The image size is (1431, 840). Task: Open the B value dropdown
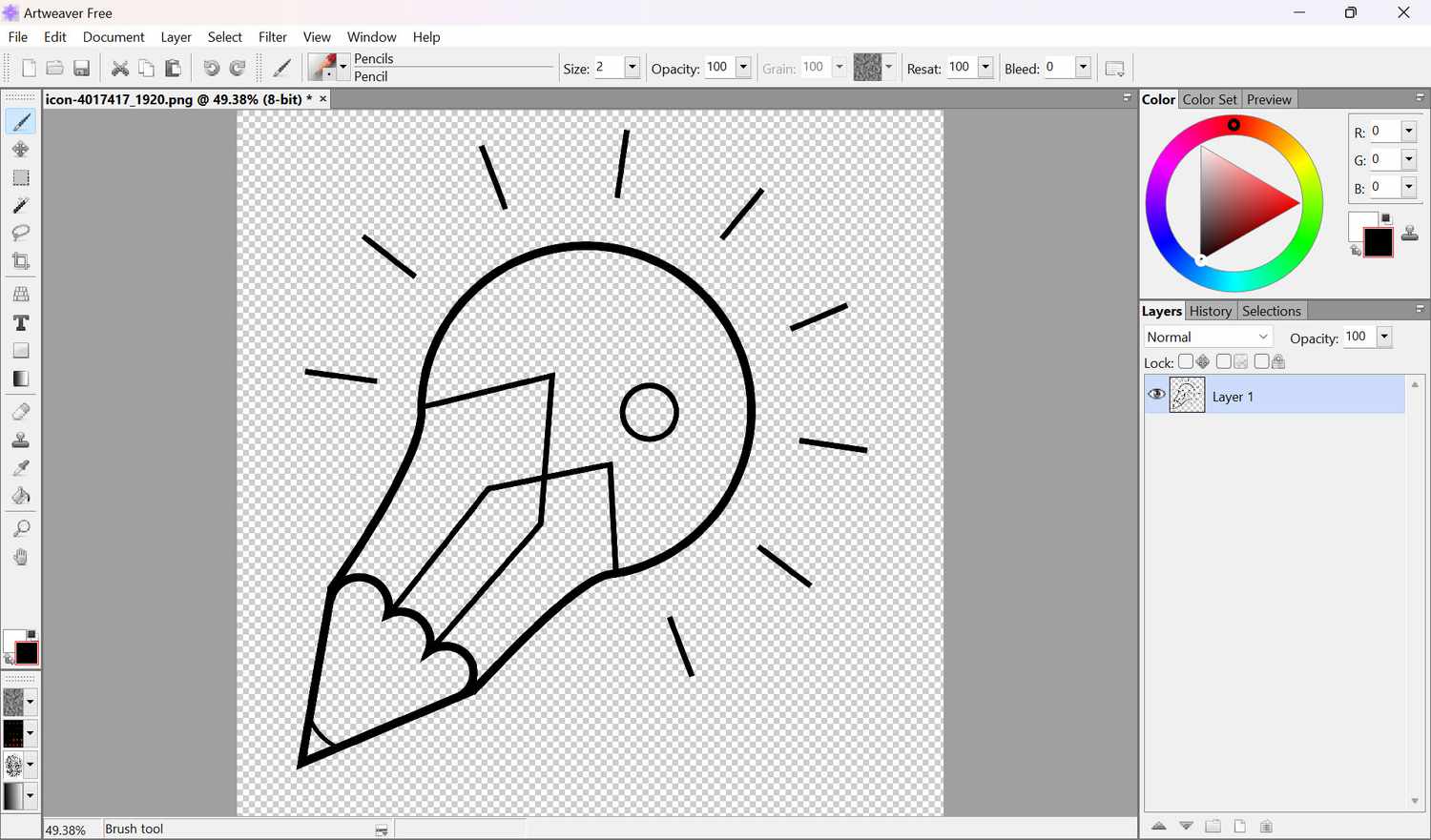click(x=1408, y=187)
